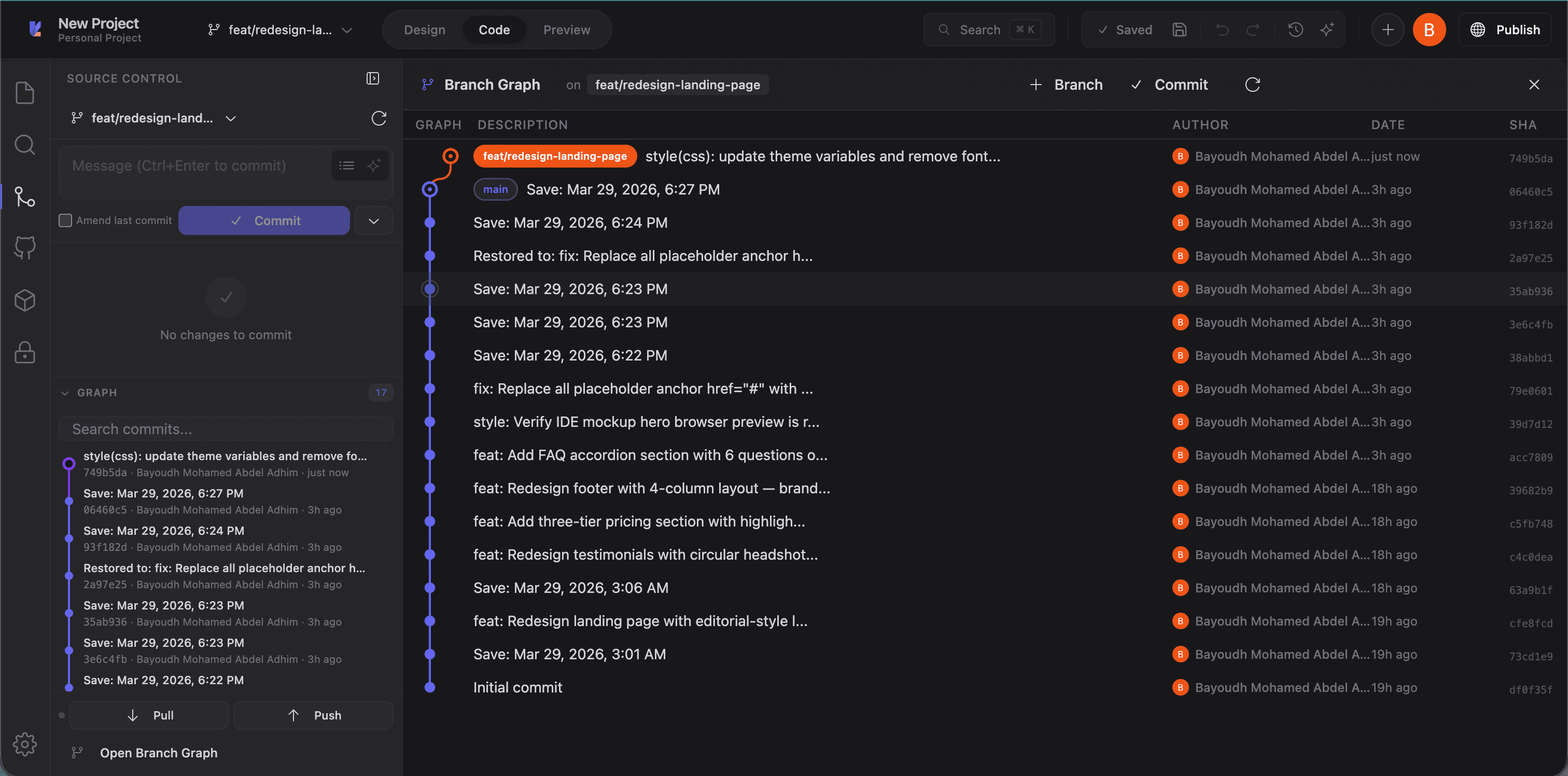Open the Packages cube sidebar icon
This screenshot has height=776, width=1568.
coord(24,300)
